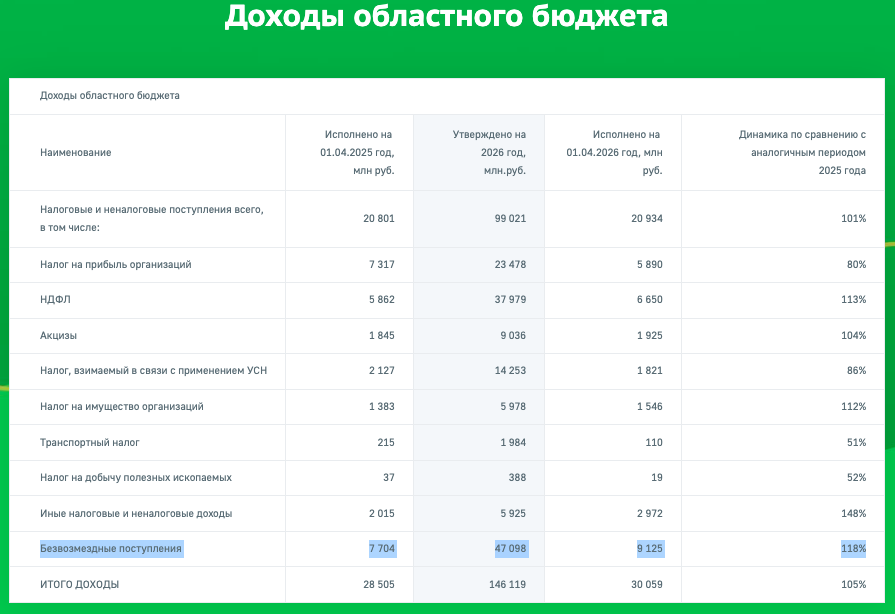895x614 pixels.
Task: Click the 148% dynamics cell
Action: (x=853, y=513)
